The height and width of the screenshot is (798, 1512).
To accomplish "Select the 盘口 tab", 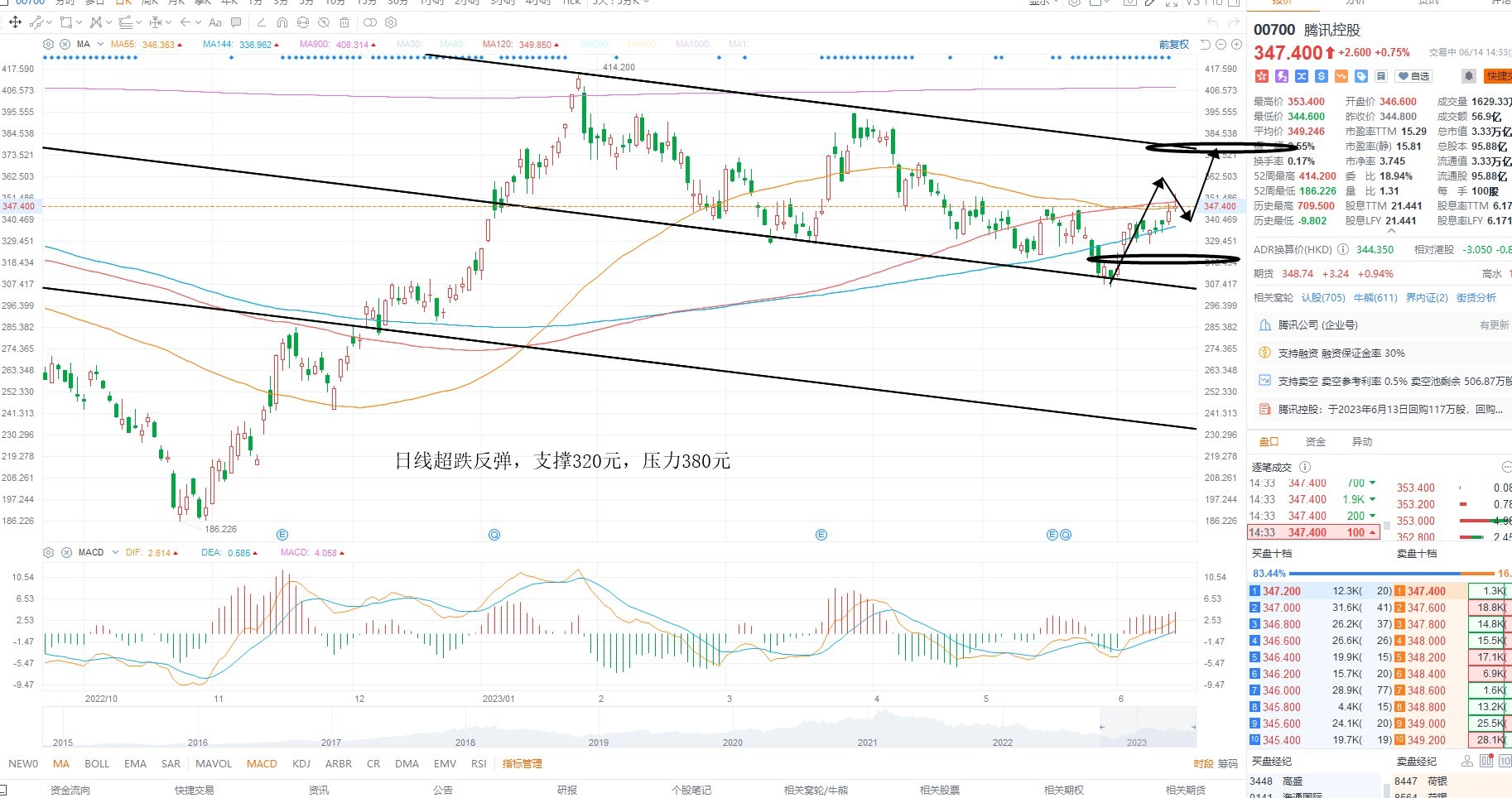I will point(1269,442).
